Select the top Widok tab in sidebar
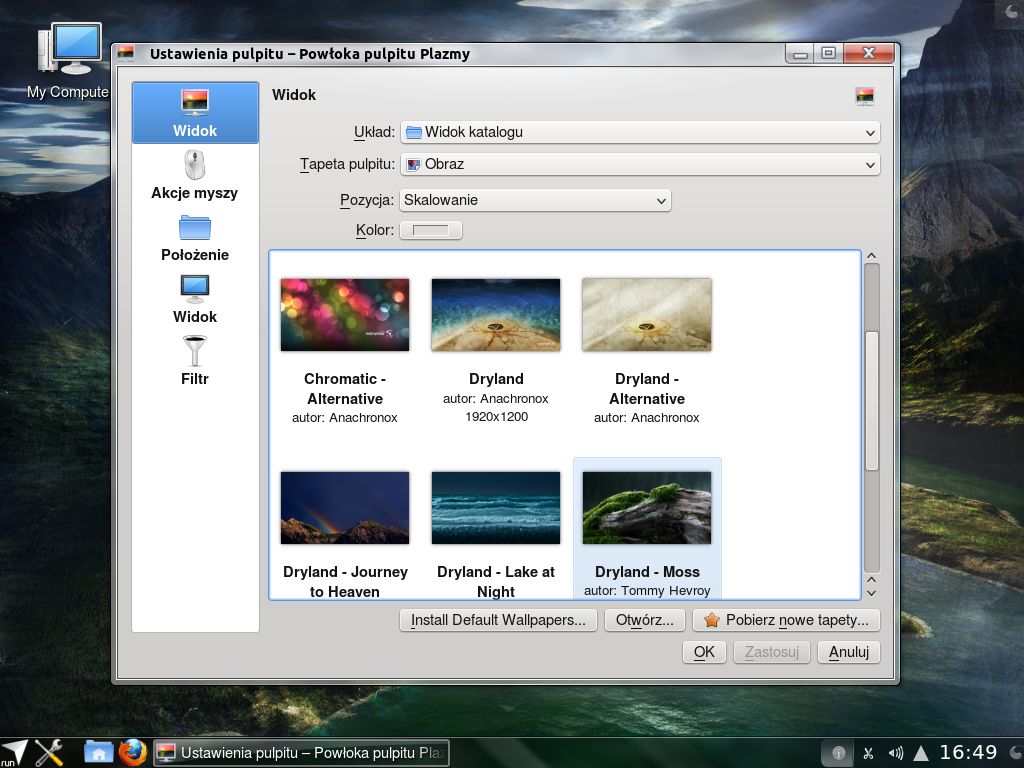The width and height of the screenshot is (1024, 768). [195, 113]
